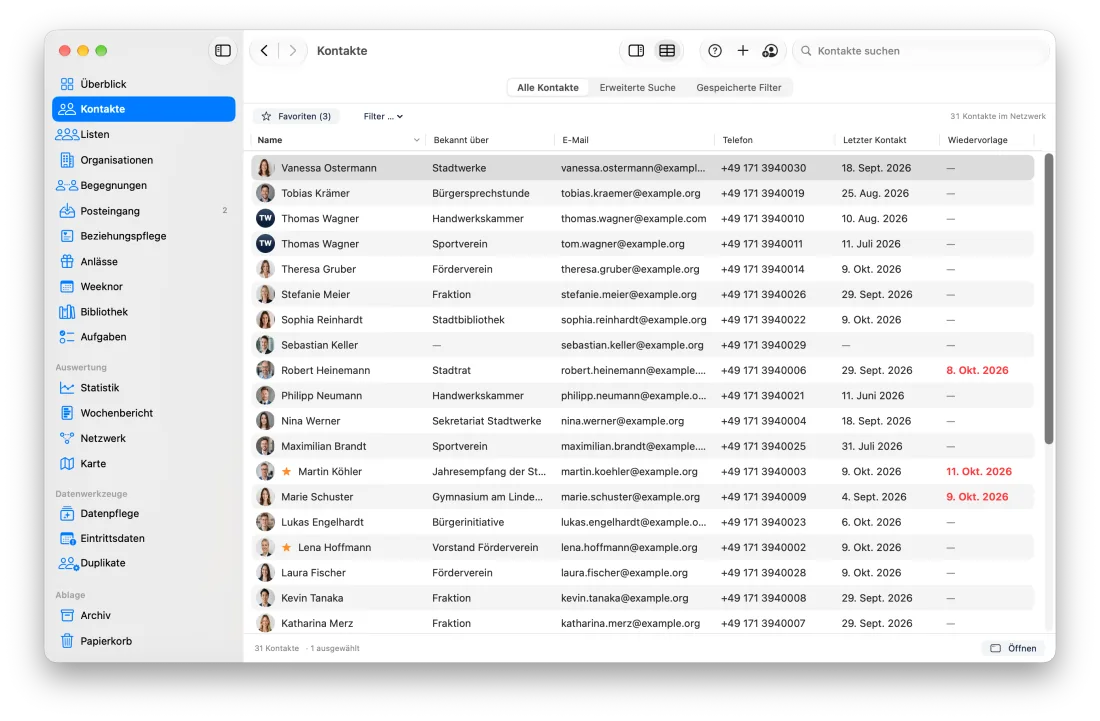The width and height of the screenshot is (1100, 721).
Task: Open Wochenbericht in the sidebar
Action: click(x=144, y=413)
